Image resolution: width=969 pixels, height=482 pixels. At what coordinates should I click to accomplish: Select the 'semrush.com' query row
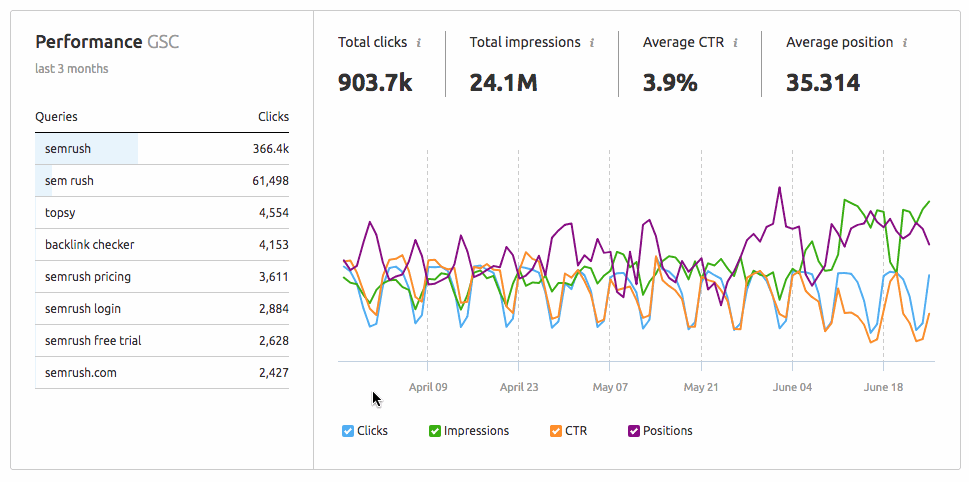pyautogui.click(x=162, y=373)
